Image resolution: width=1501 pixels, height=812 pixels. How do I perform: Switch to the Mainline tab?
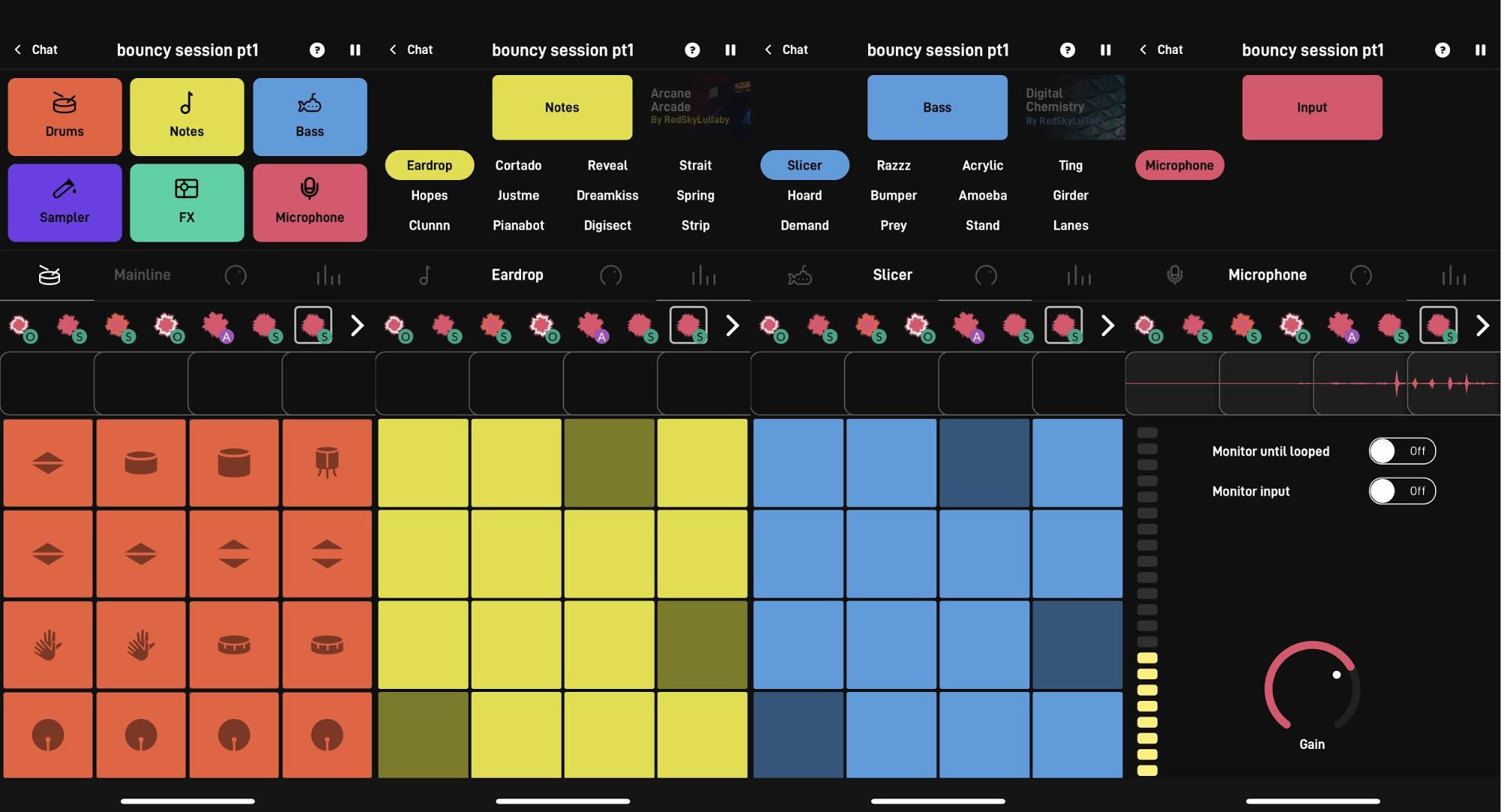142,275
